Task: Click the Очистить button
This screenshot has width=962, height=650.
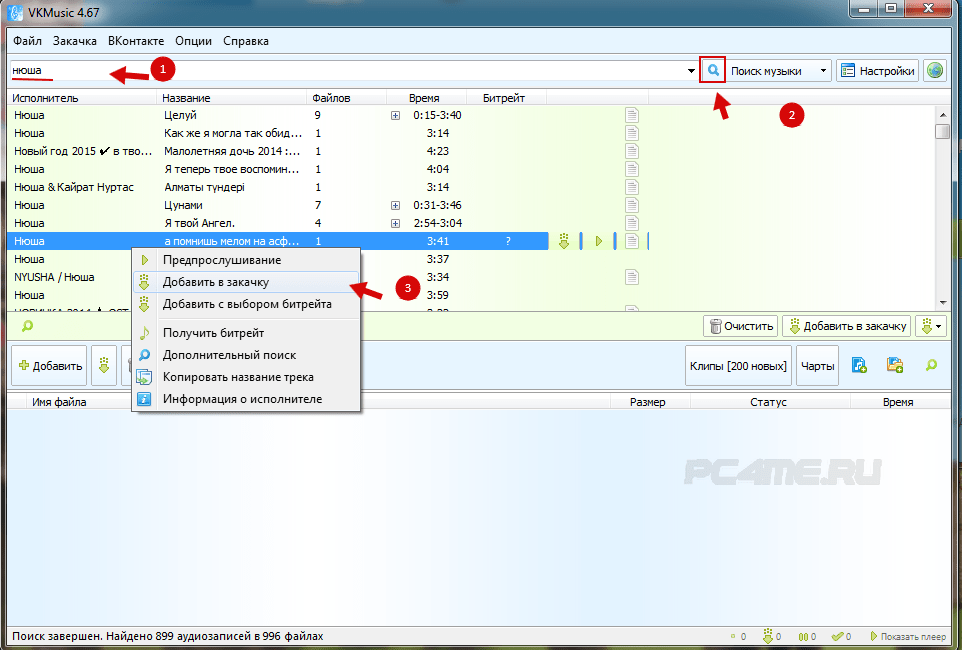Action: (x=741, y=326)
